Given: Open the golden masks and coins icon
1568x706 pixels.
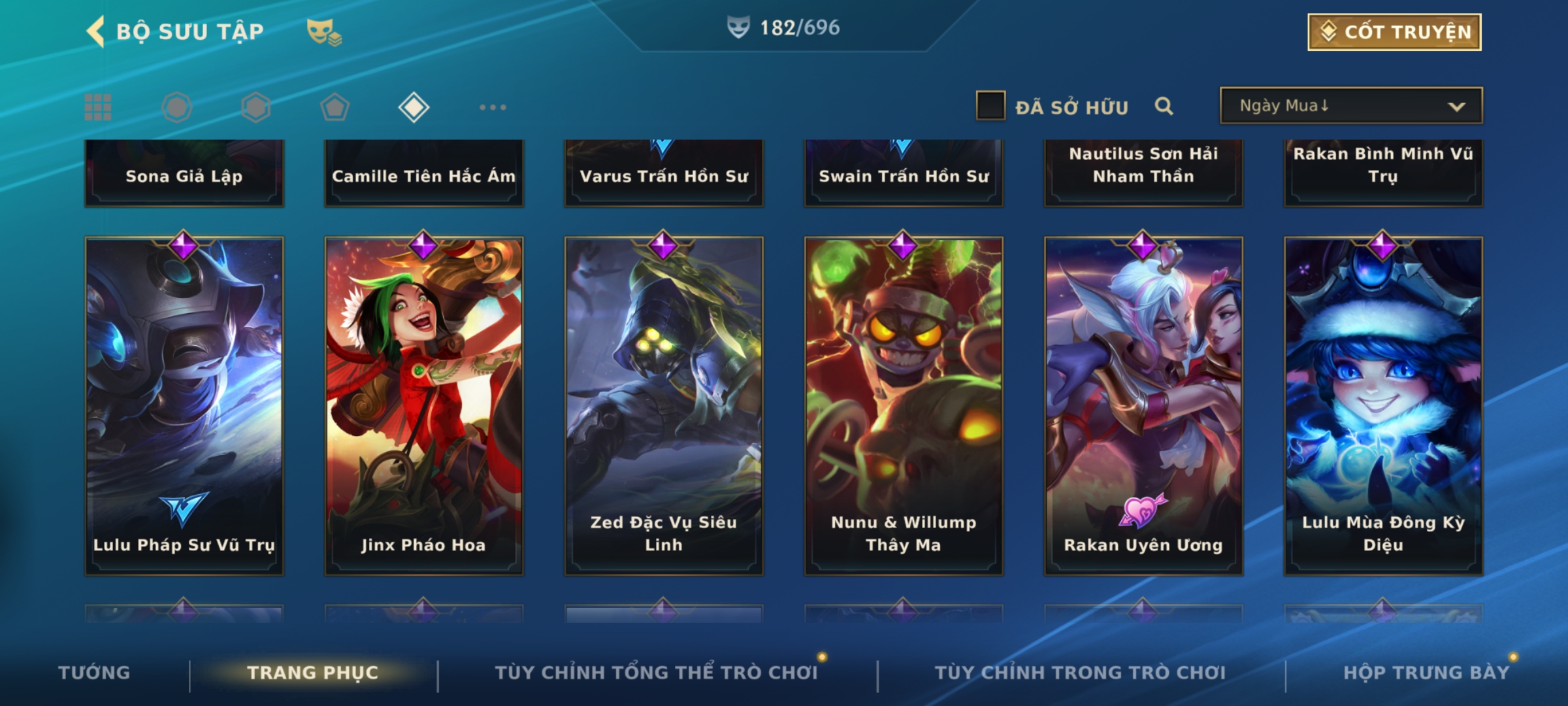Looking at the screenshot, I should coord(324,31).
